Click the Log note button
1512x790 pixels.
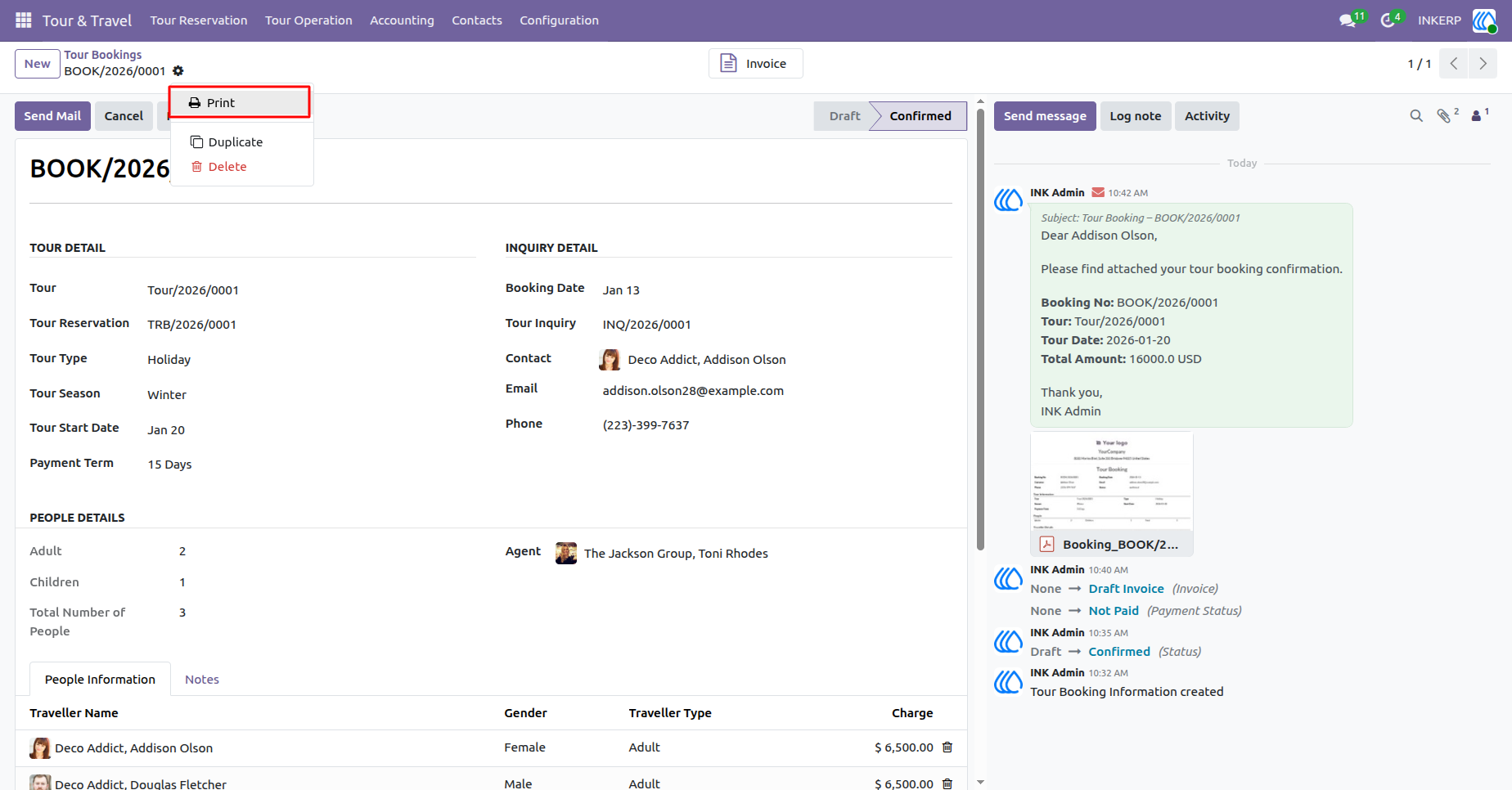coord(1136,116)
